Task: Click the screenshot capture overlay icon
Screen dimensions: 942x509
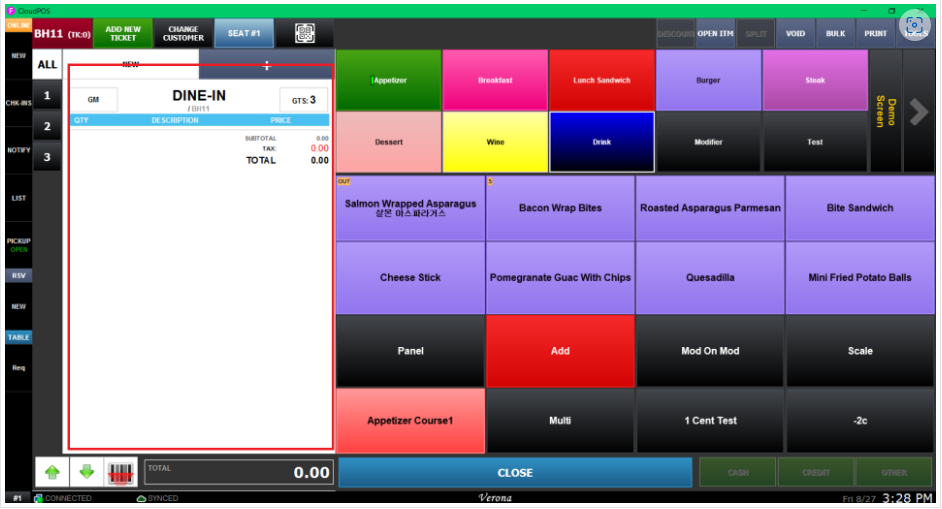Action: pyautogui.click(x=914, y=25)
